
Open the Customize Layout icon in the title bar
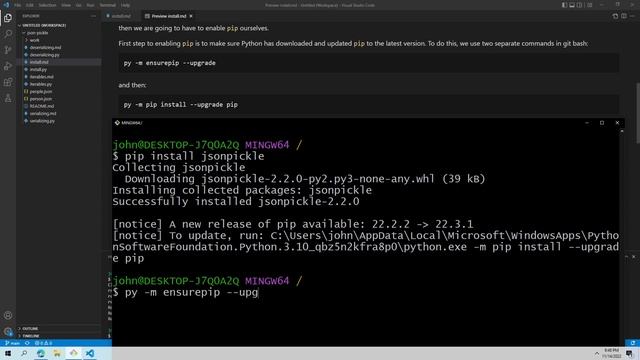(589, 5)
